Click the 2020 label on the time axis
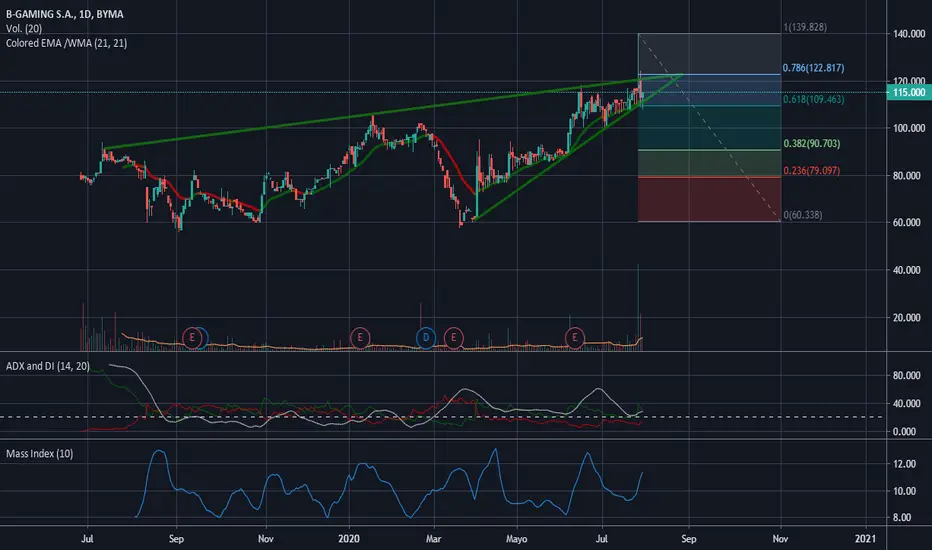932x550 pixels. [x=349, y=539]
